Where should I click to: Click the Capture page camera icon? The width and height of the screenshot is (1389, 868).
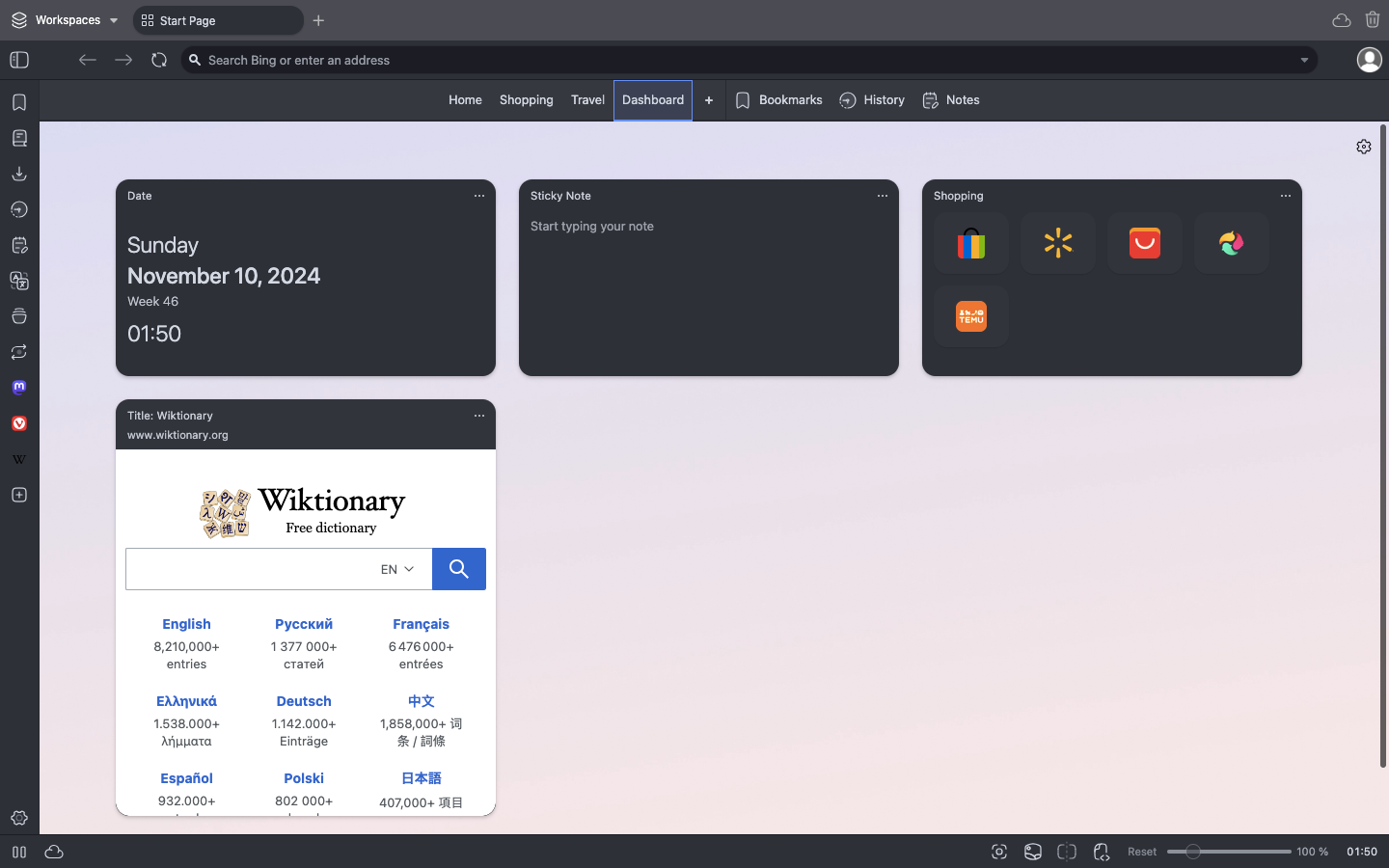point(999,852)
